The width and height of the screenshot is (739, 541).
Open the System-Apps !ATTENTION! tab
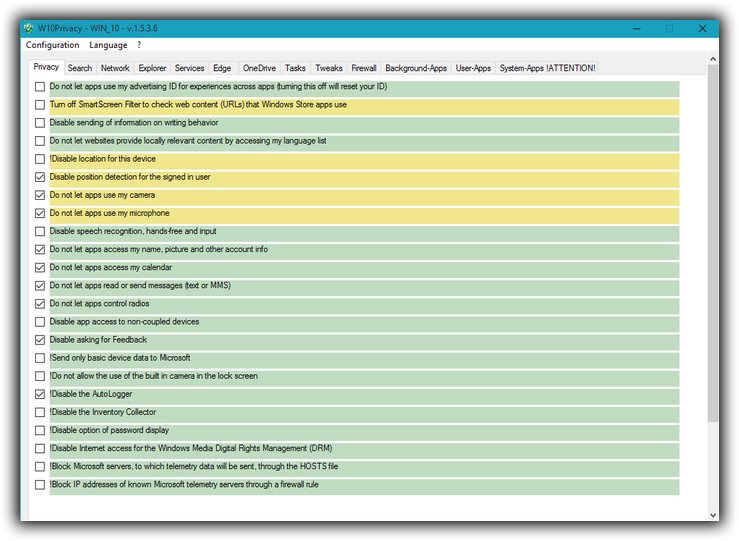coord(547,68)
